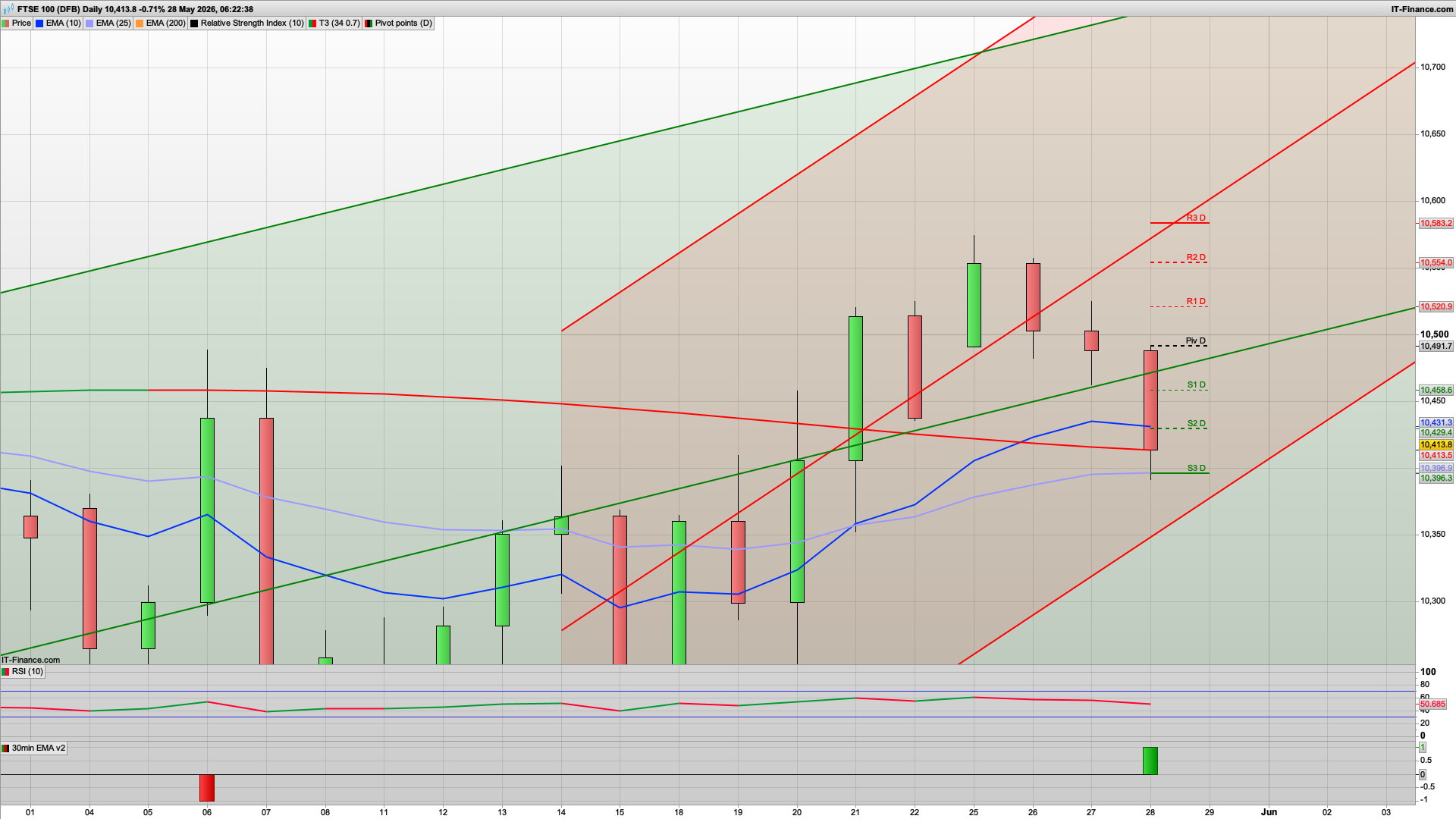The height and width of the screenshot is (819, 1456).
Task: Click the 10,520.9 price tag
Action: [1436, 307]
